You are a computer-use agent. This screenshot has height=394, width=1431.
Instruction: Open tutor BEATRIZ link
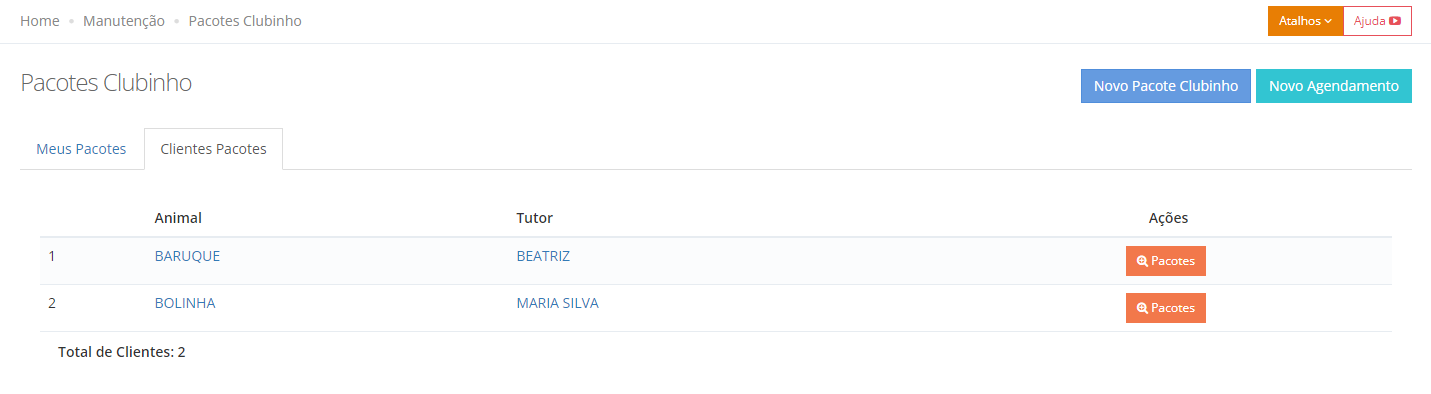coord(543,256)
